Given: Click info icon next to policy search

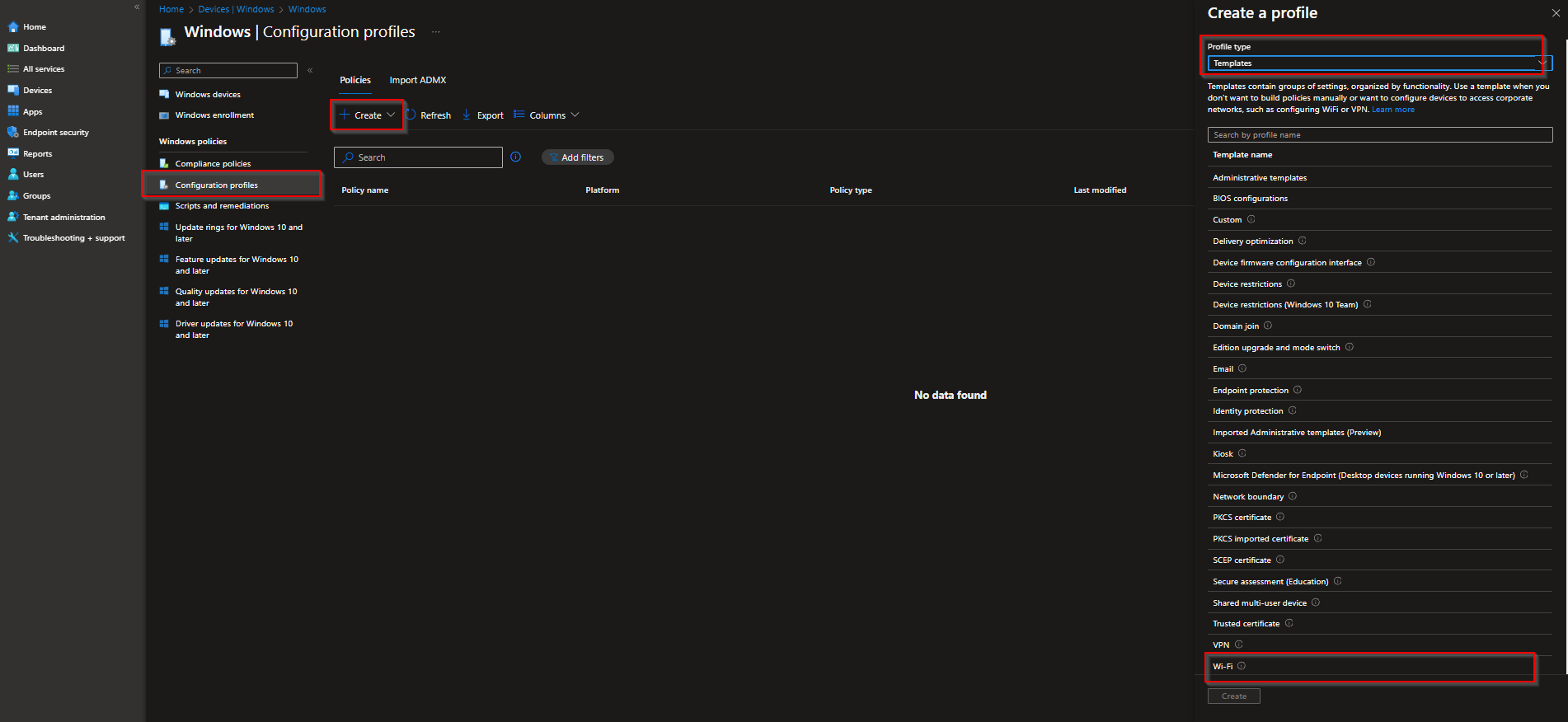Looking at the screenshot, I should 516,157.
